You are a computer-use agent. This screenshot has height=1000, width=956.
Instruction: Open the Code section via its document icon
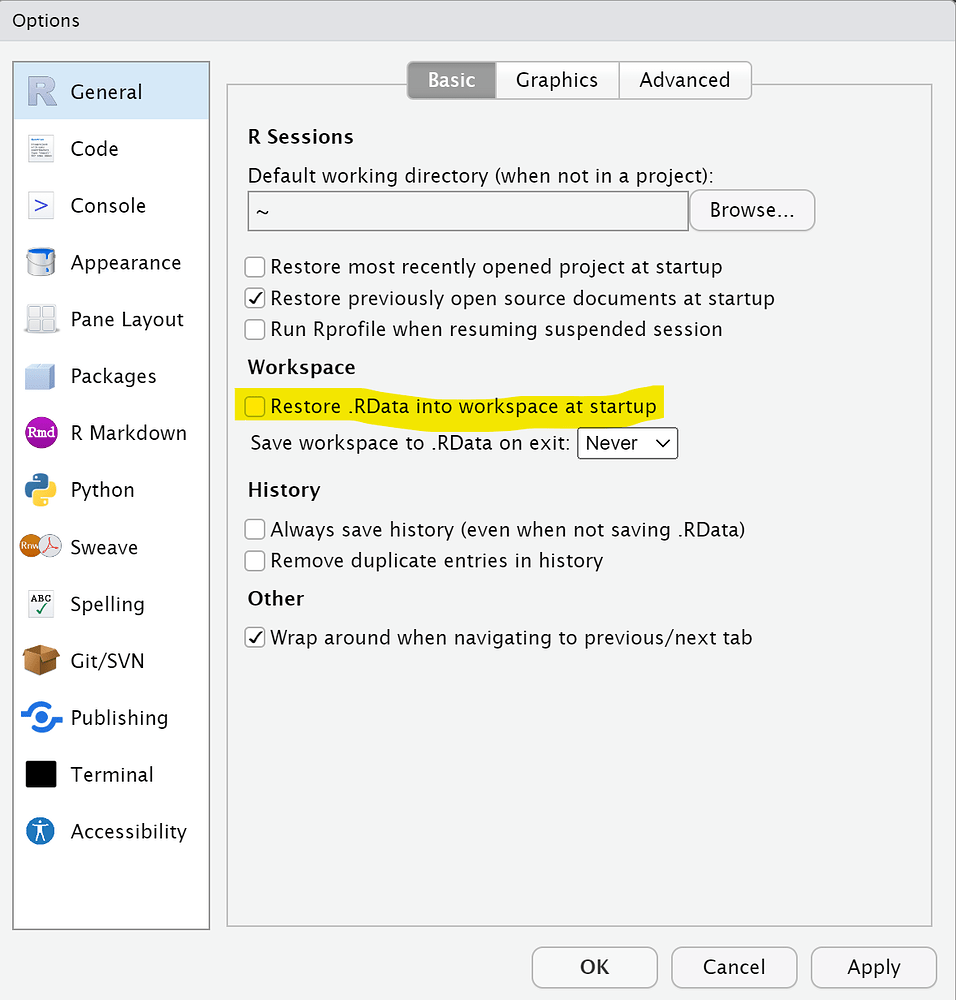click(x=41, y=149)
